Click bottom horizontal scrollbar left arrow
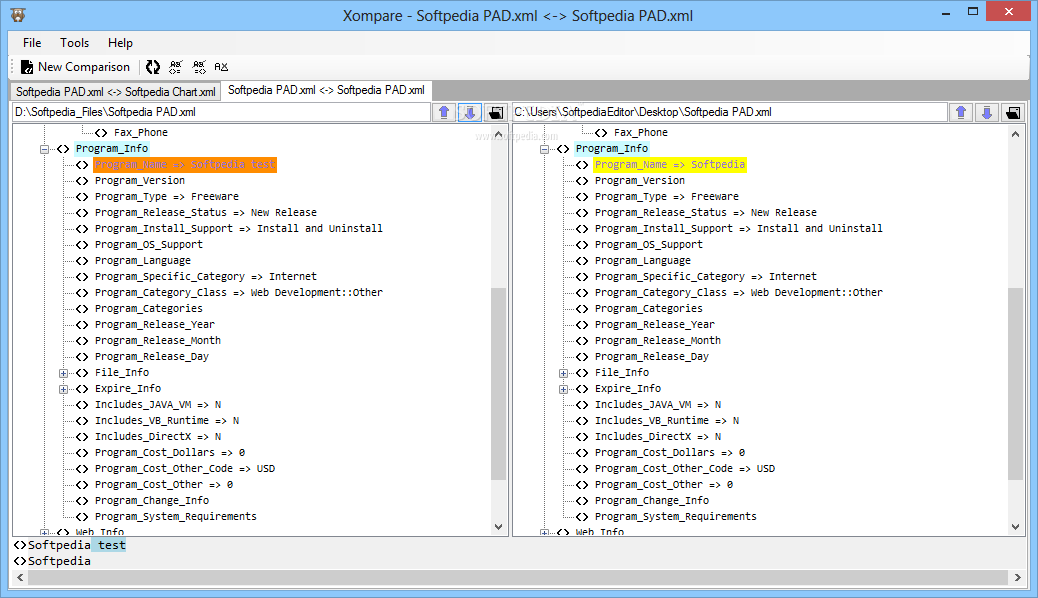This screenshot has height=598, width=1038. tap(20, 577)
